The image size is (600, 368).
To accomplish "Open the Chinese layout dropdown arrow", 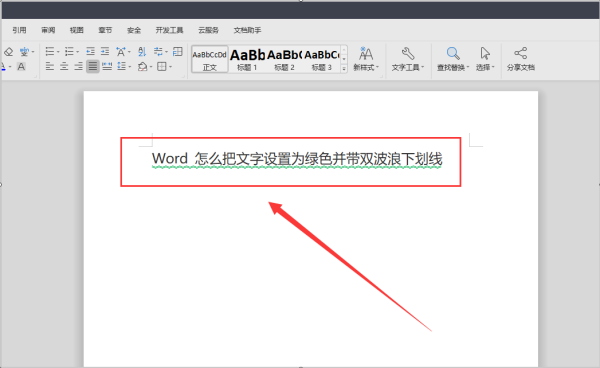I will (x=129, y=52).
